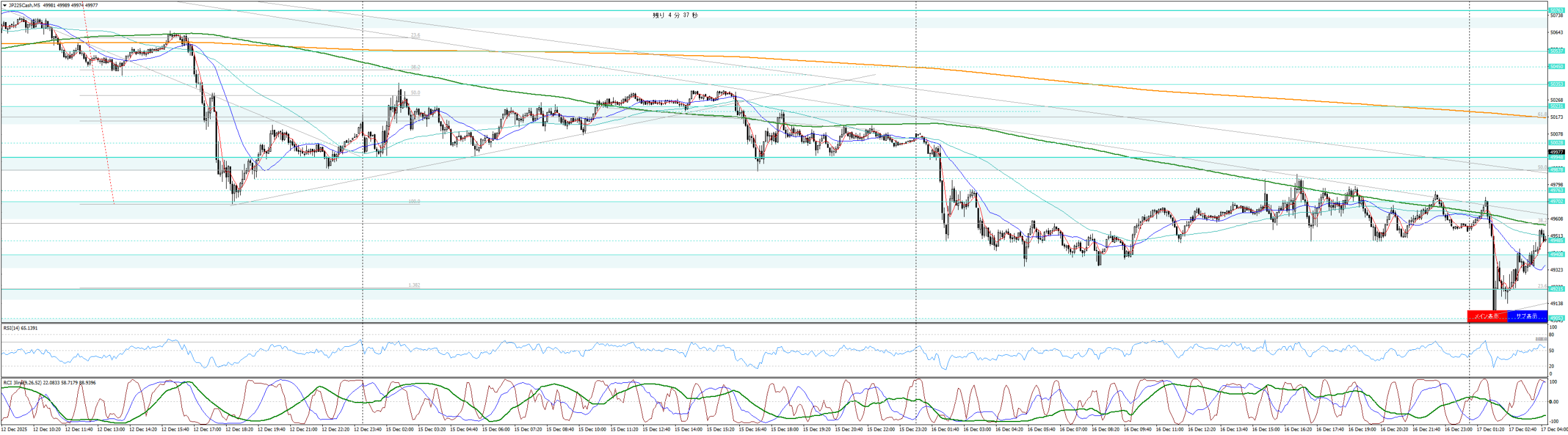This screenshot has height=435, width=1568.
Task: Select the Fibonacci 100.0 level label
Action: click(414, 202)
